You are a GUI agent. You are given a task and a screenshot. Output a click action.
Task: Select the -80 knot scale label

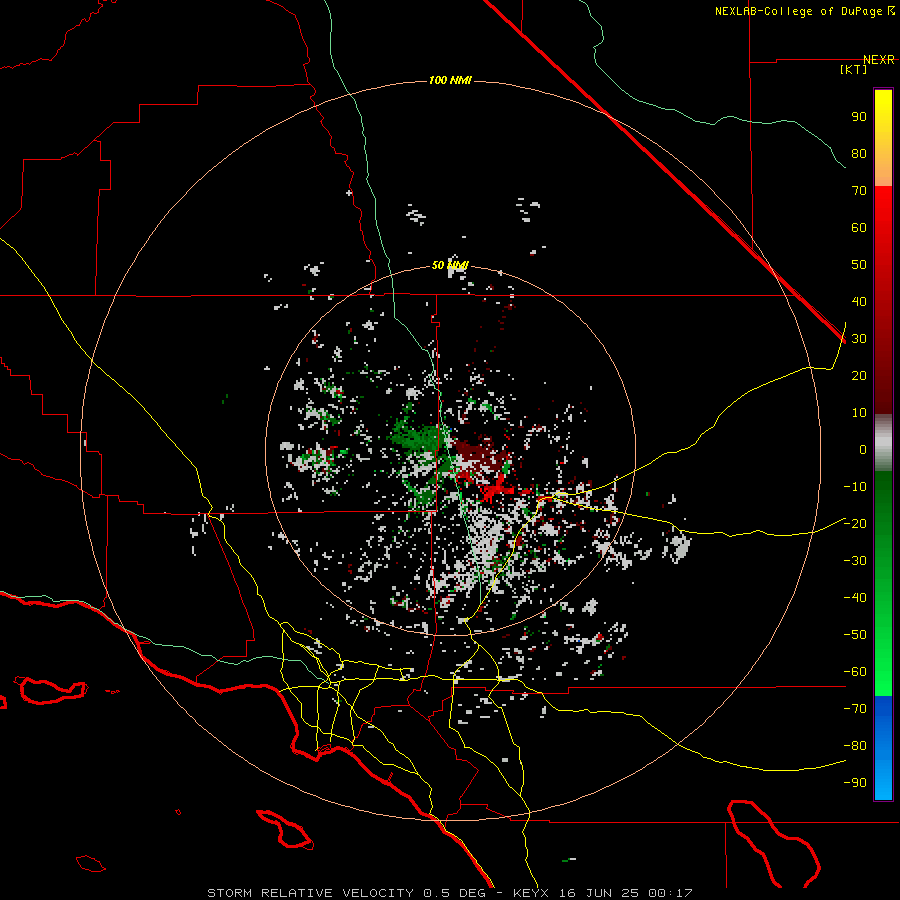point(855,746)
